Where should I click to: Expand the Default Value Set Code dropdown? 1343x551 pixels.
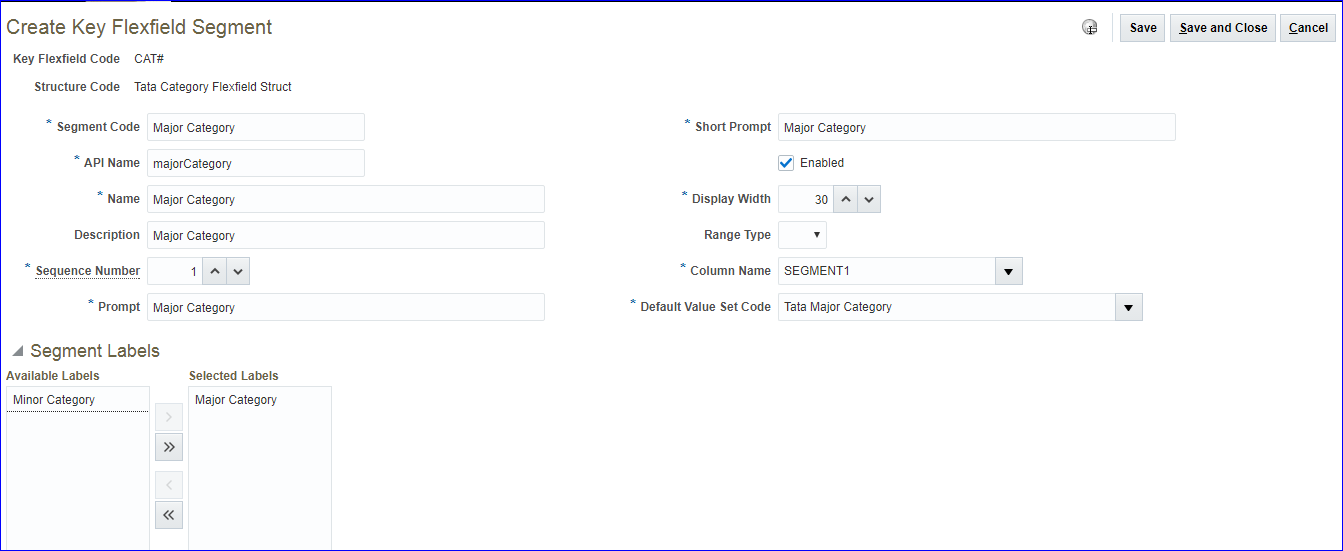(x=1128, y=307)
